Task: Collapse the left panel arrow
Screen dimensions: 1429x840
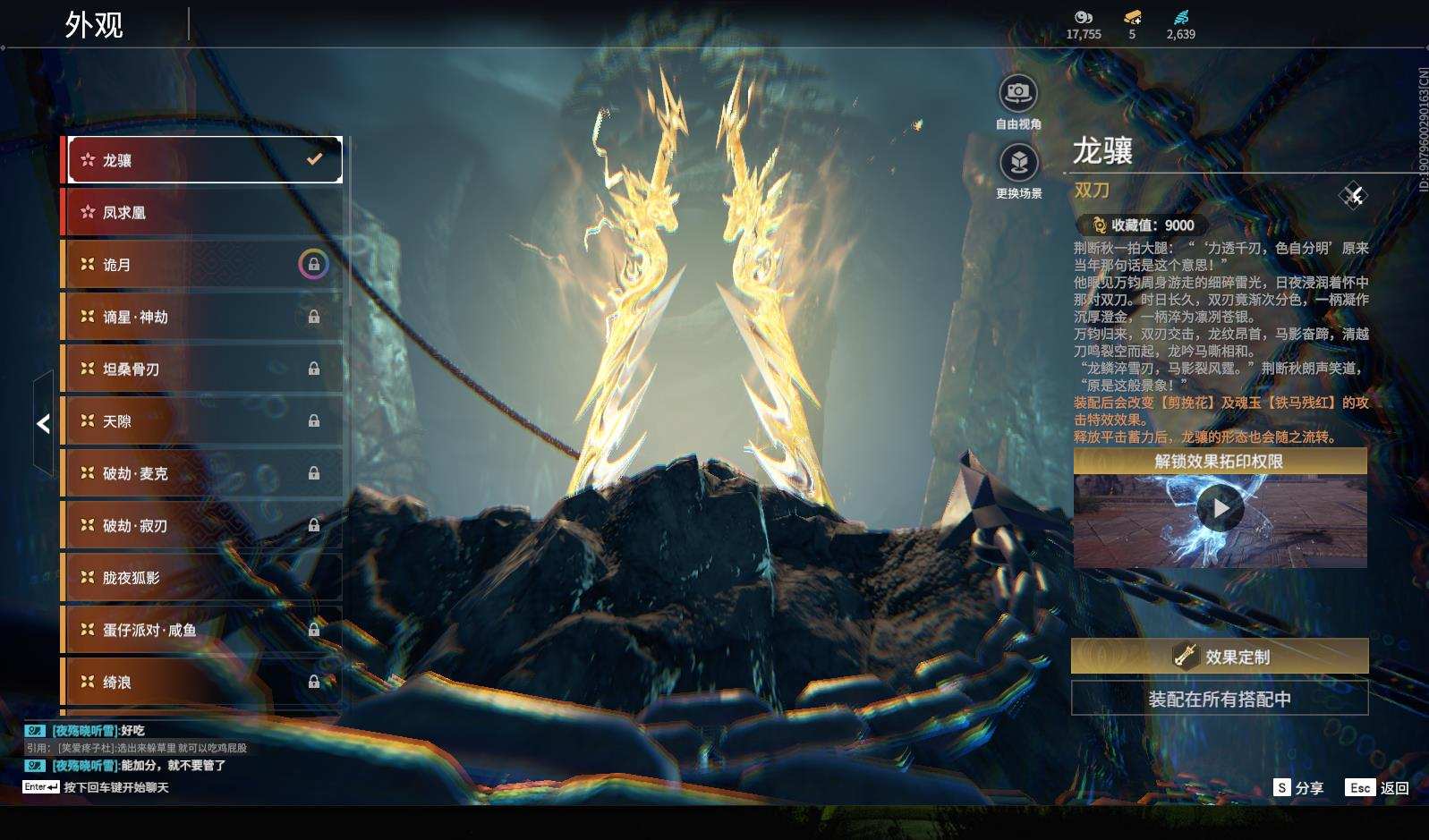Action: coord(43,423)
